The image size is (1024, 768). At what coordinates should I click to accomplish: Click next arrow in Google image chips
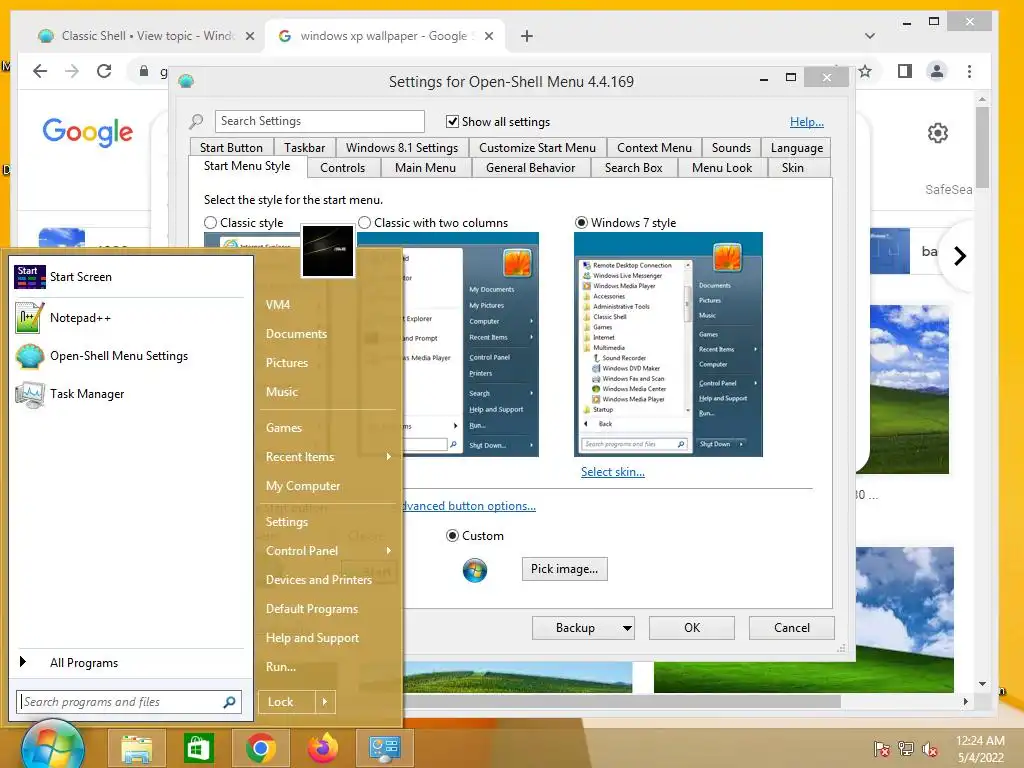click(959, 256)
